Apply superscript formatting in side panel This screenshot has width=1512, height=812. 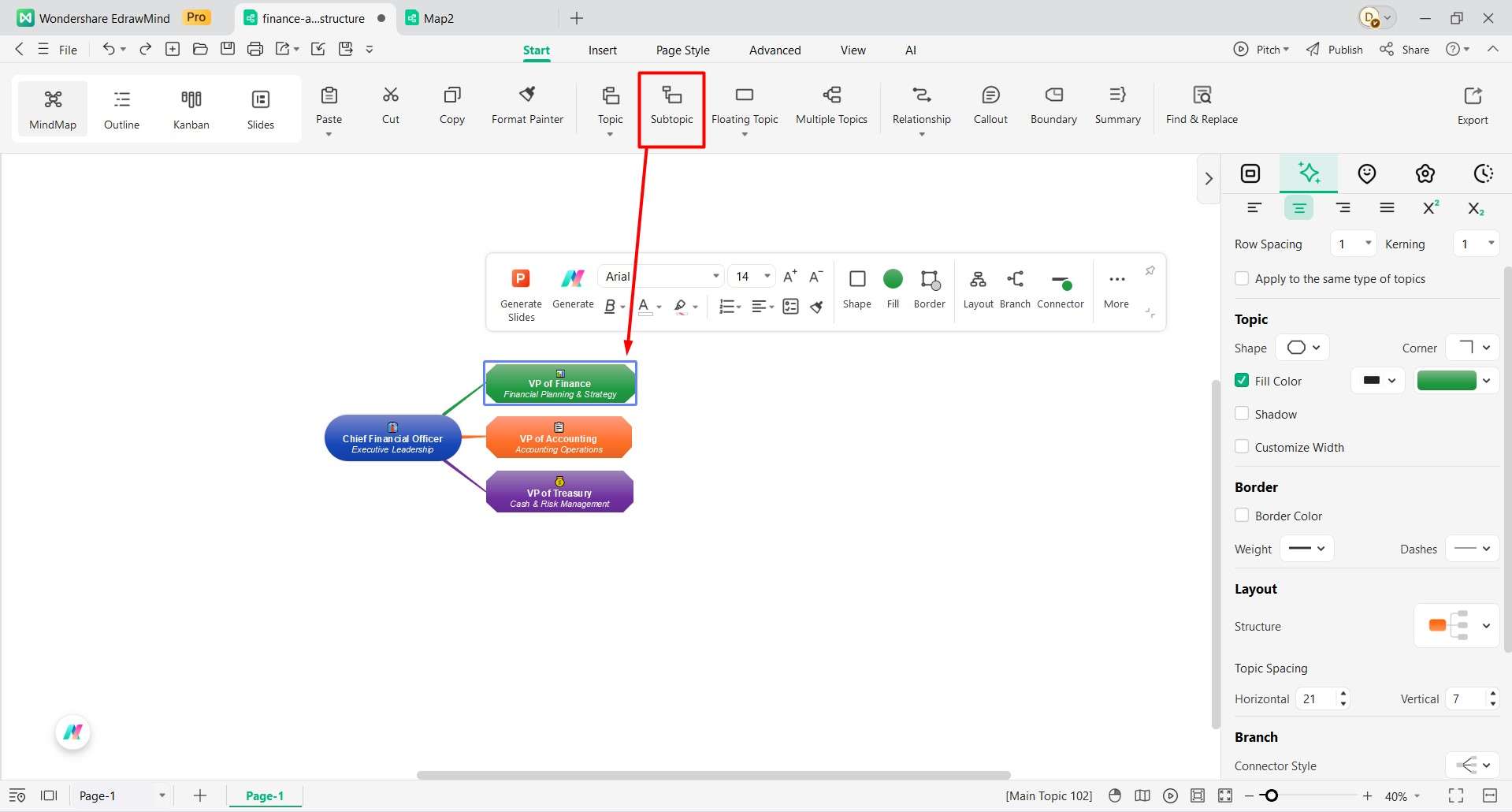click(x=1431, y=208)
